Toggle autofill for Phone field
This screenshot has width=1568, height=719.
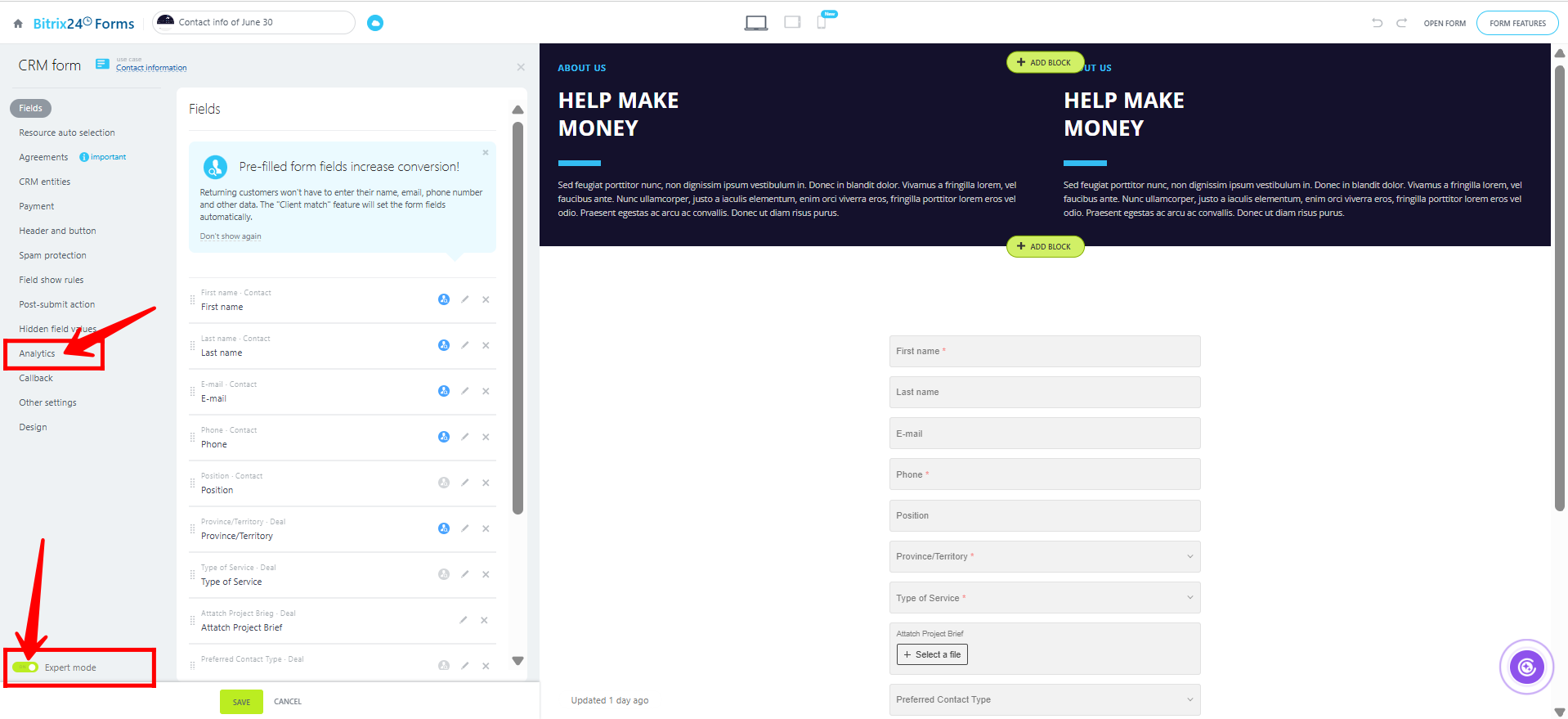click(444, 437)
